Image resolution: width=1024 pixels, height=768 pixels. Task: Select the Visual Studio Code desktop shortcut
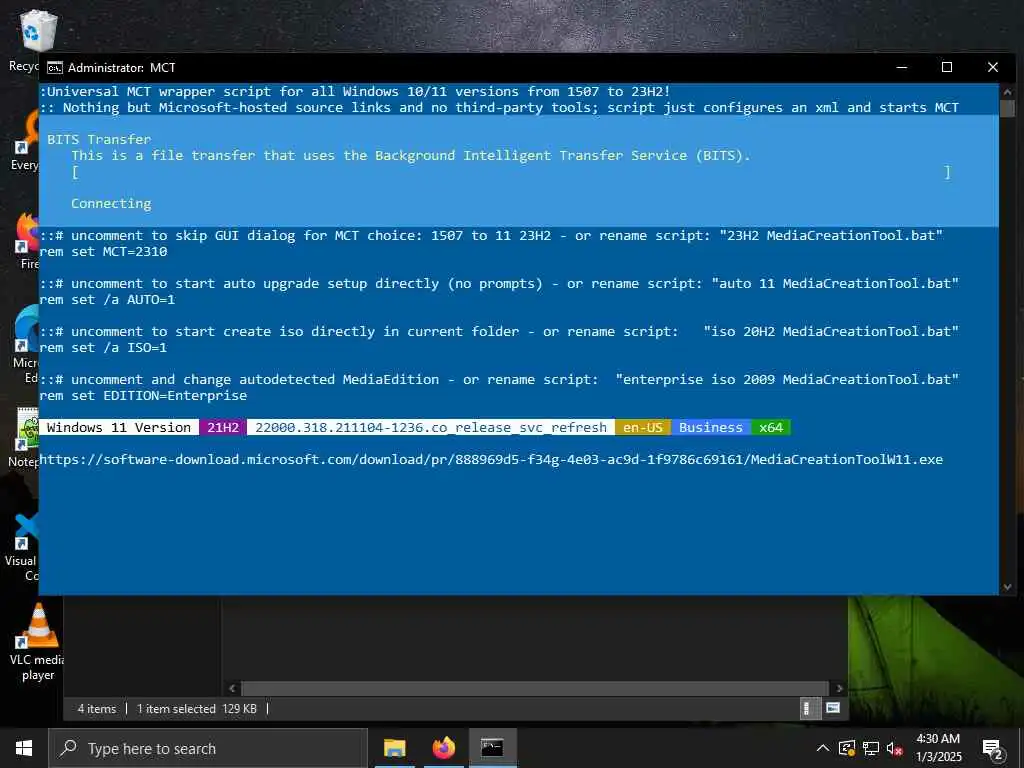[x=24, y=547]
